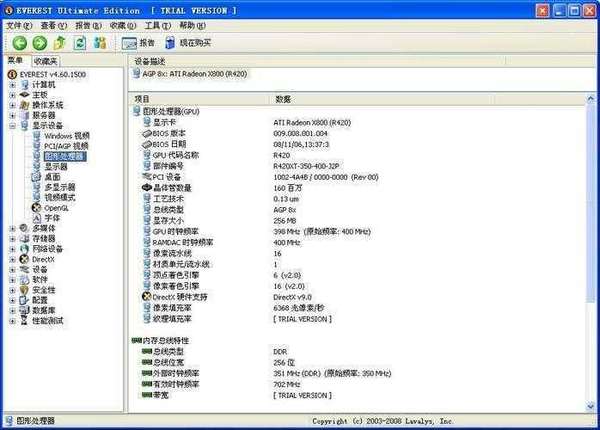Click the 操作系统 icon in tree

(25, 105)
